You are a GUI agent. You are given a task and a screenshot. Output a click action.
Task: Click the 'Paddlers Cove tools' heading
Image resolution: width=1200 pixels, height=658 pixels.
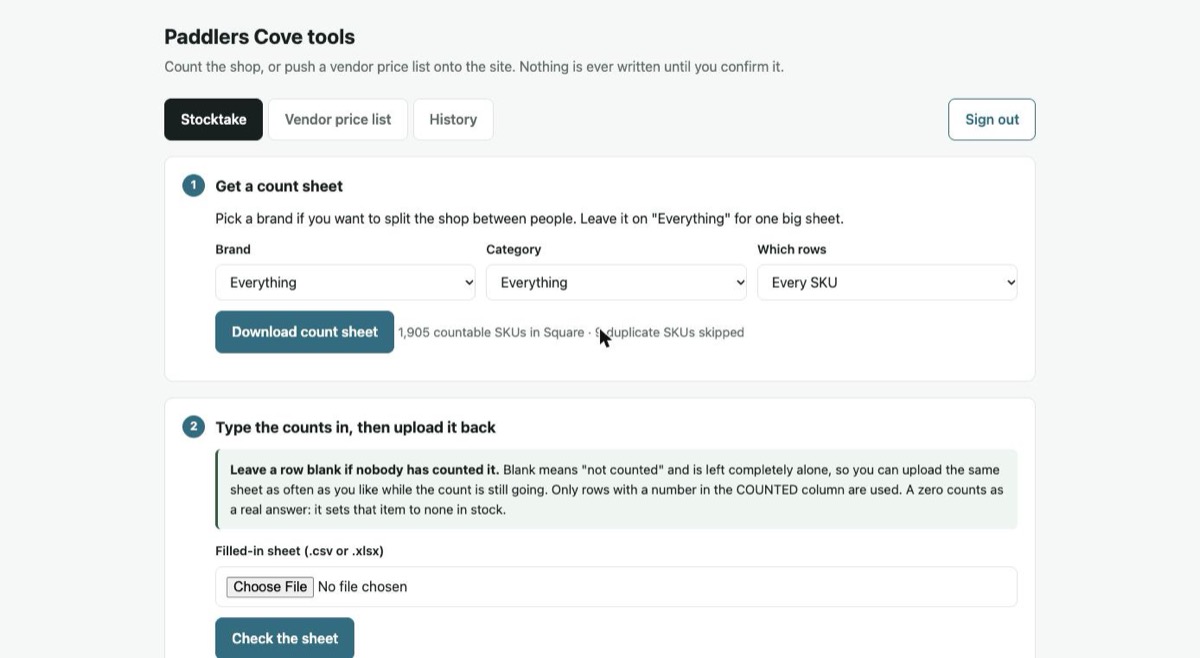coord(260,37)
